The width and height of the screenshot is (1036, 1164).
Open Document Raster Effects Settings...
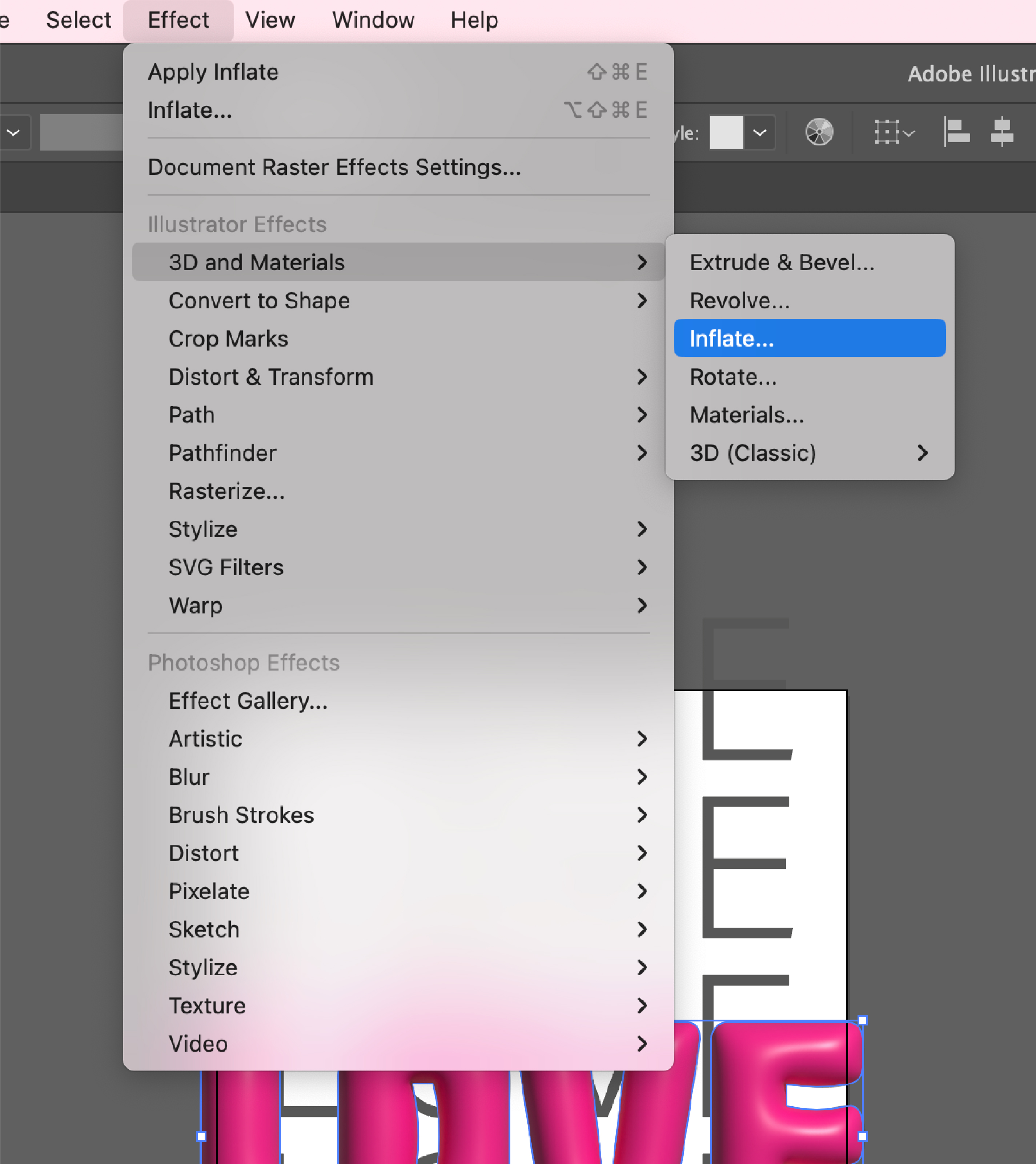334,167
